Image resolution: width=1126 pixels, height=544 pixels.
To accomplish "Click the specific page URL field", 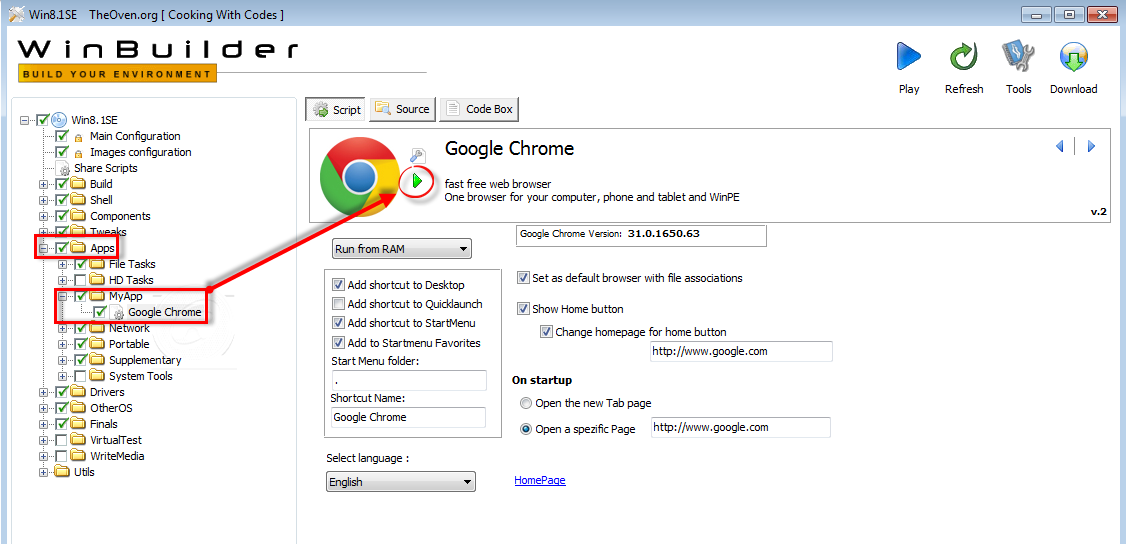I will pyautogui.click(x=740, y=427).
